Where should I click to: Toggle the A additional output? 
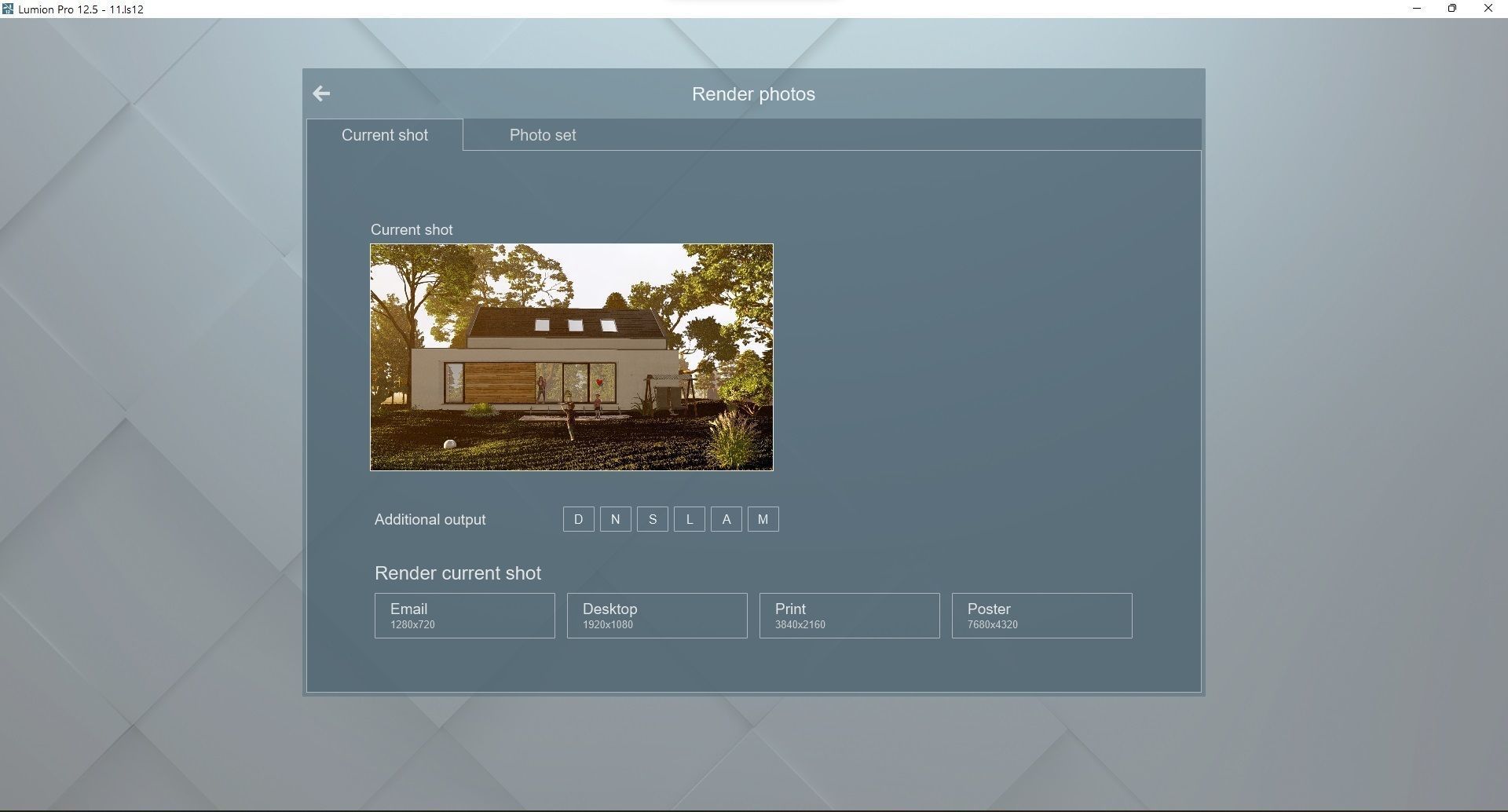coord(727,519)
